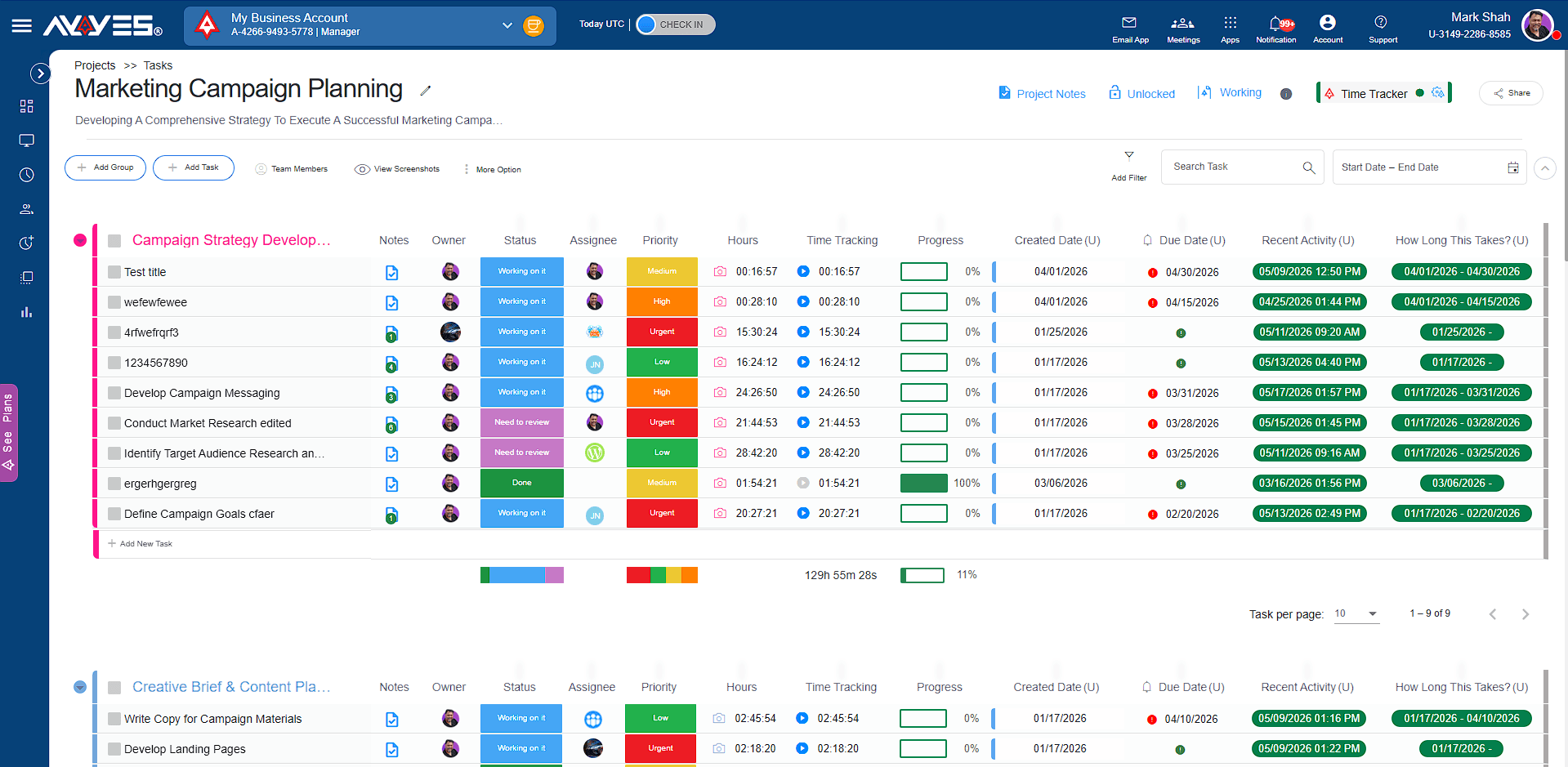Open the Apps grid icon
Screen dimensions: 1568x767
(x=1230, y=28)
